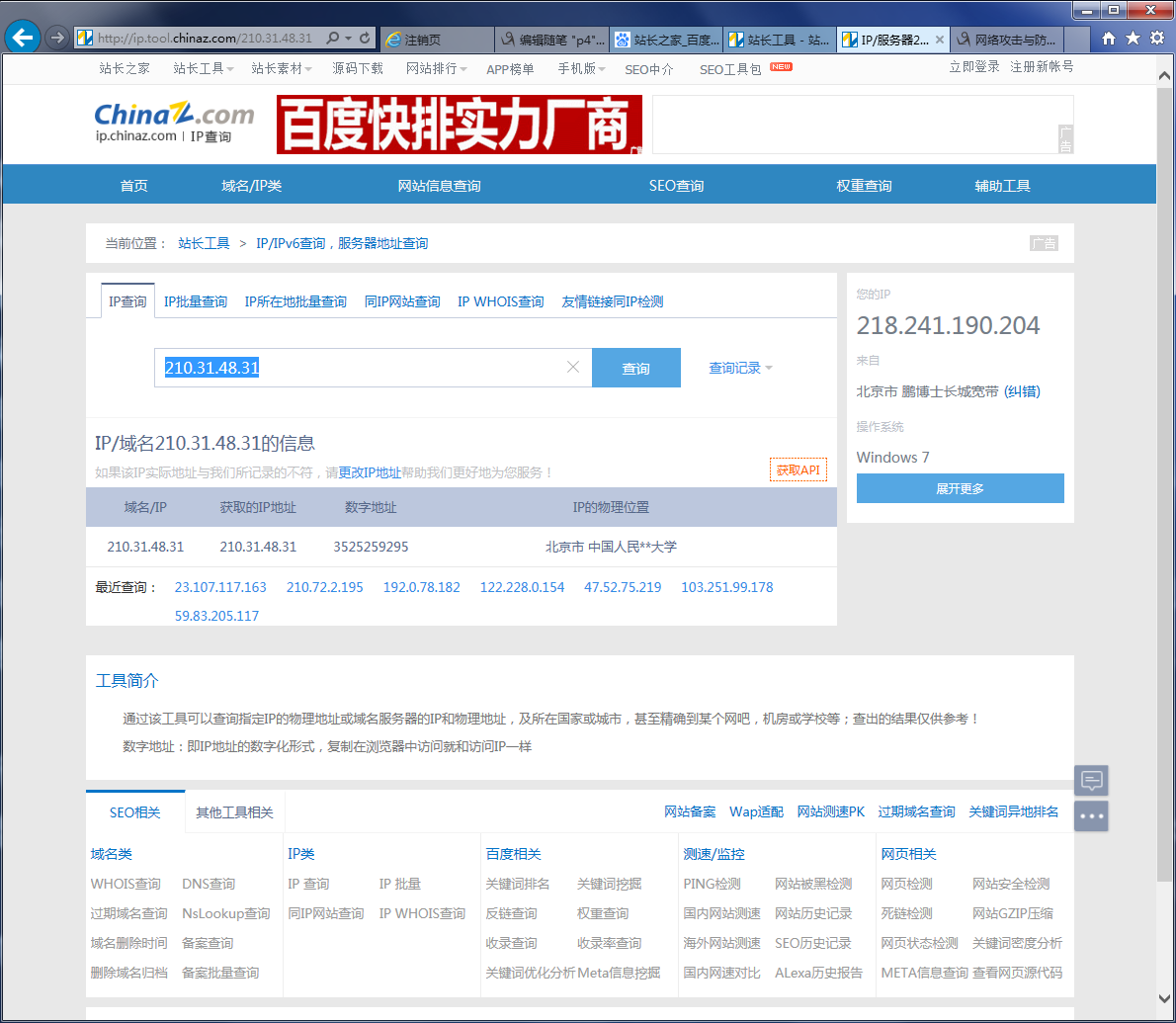Open recent query 59.83.205.117
1176x1023 pixels.
[x=216, y=616]
